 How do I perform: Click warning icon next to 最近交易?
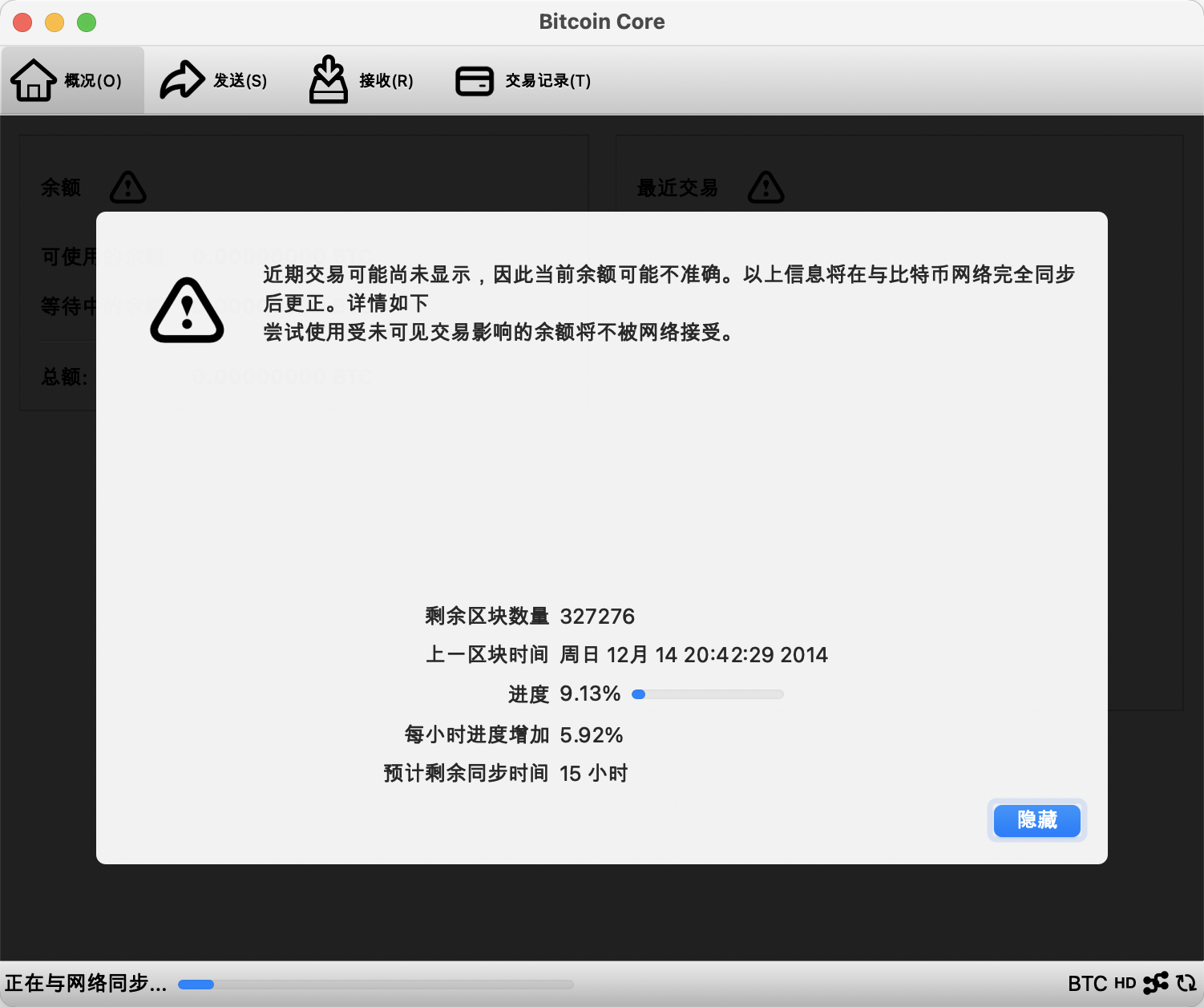(x=766, y=187)
